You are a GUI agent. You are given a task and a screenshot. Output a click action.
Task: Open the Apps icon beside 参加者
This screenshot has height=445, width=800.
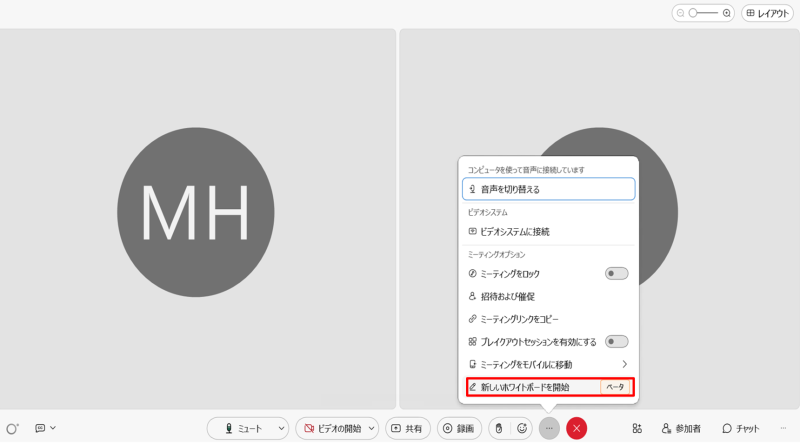[x=637, y=428]
